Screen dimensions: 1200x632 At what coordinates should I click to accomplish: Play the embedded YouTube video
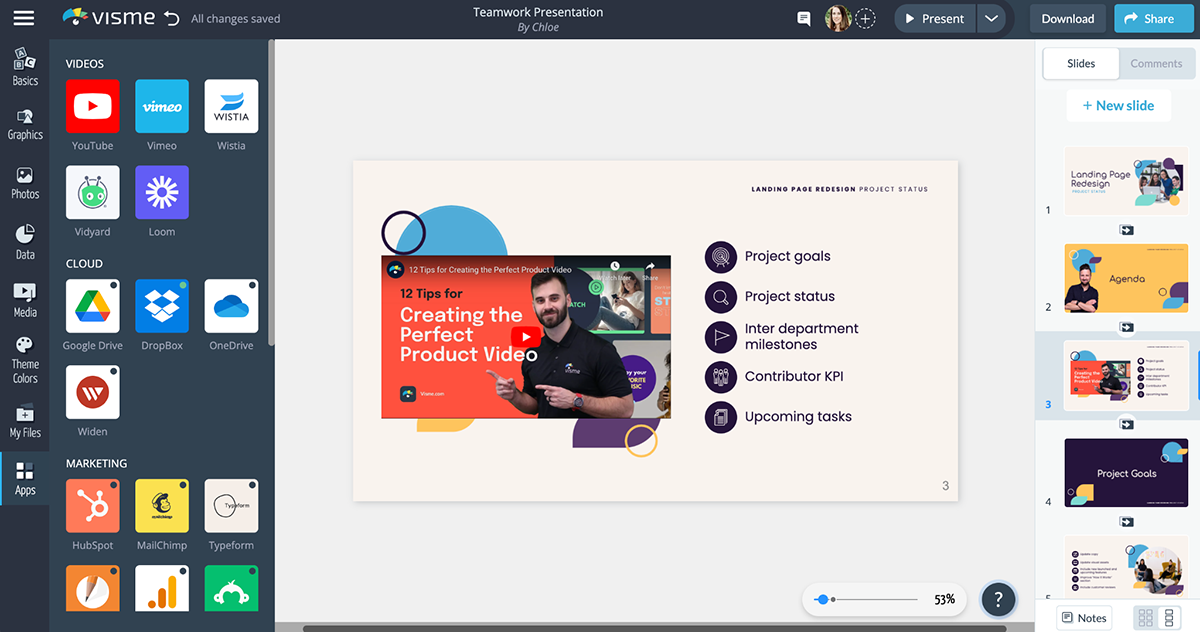click(525, 337)
